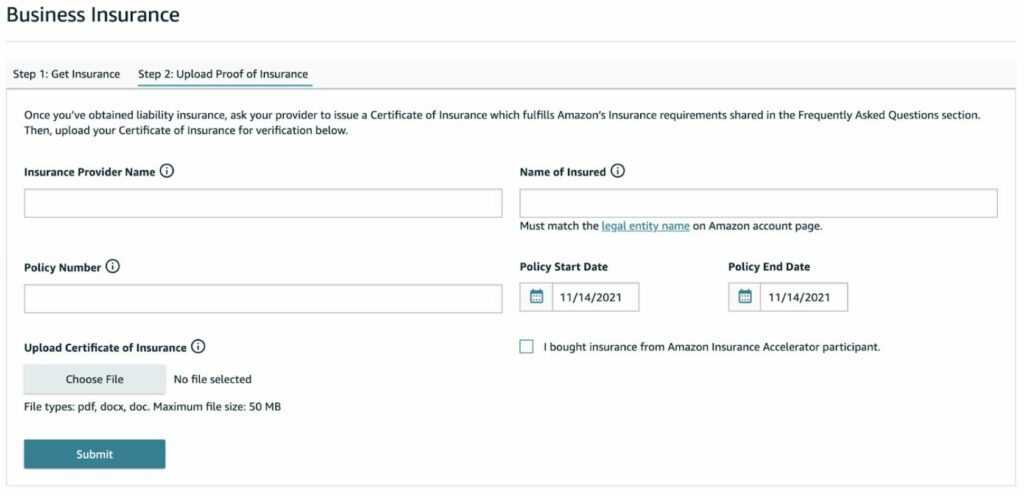Submit the insurance form
This screenshot has height=496, width=1024.
[95, 454]
